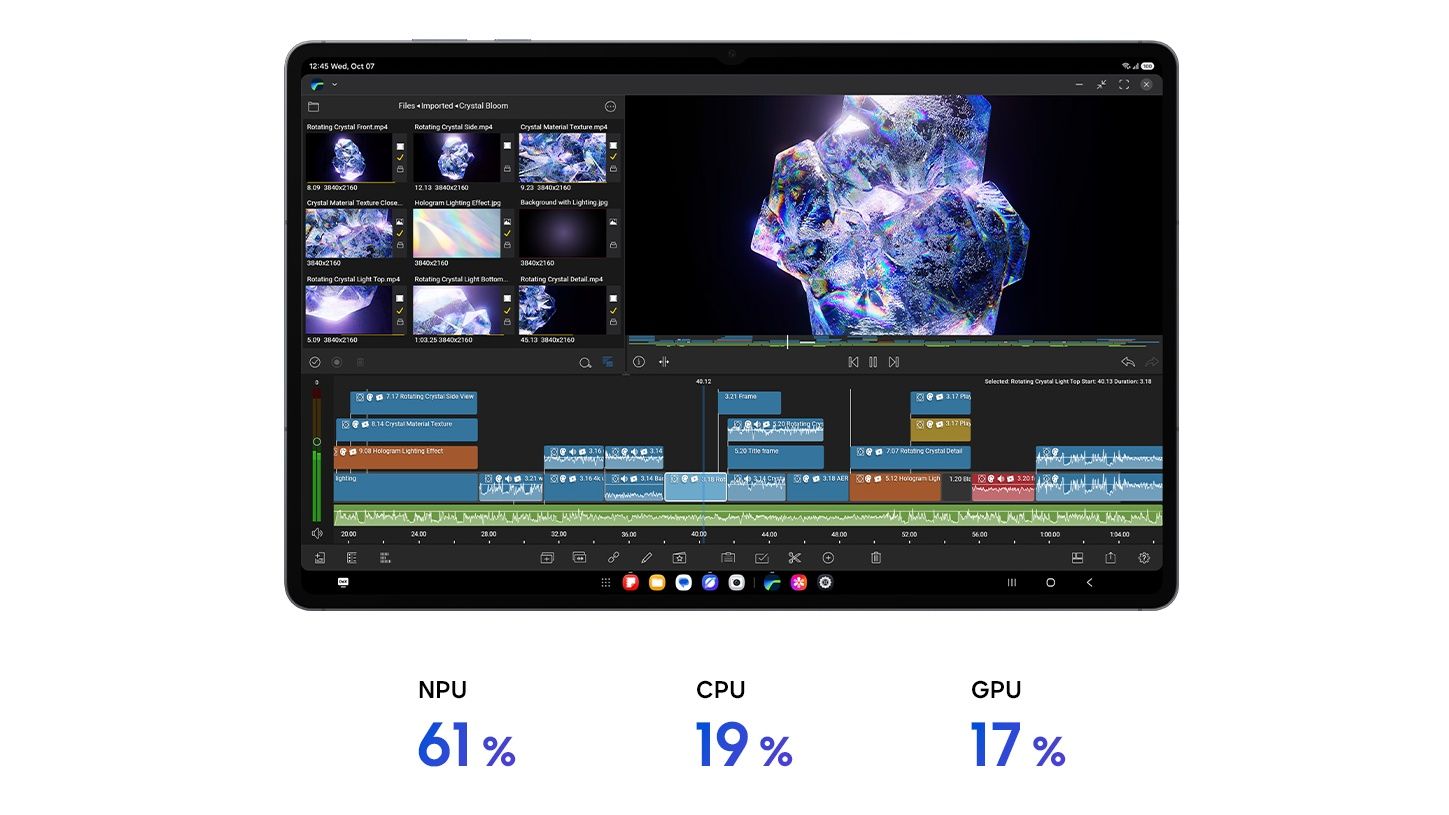Click the link clips chain icon
The height and width of the screenshot is (815, 1449).
[x=613, y=558]
